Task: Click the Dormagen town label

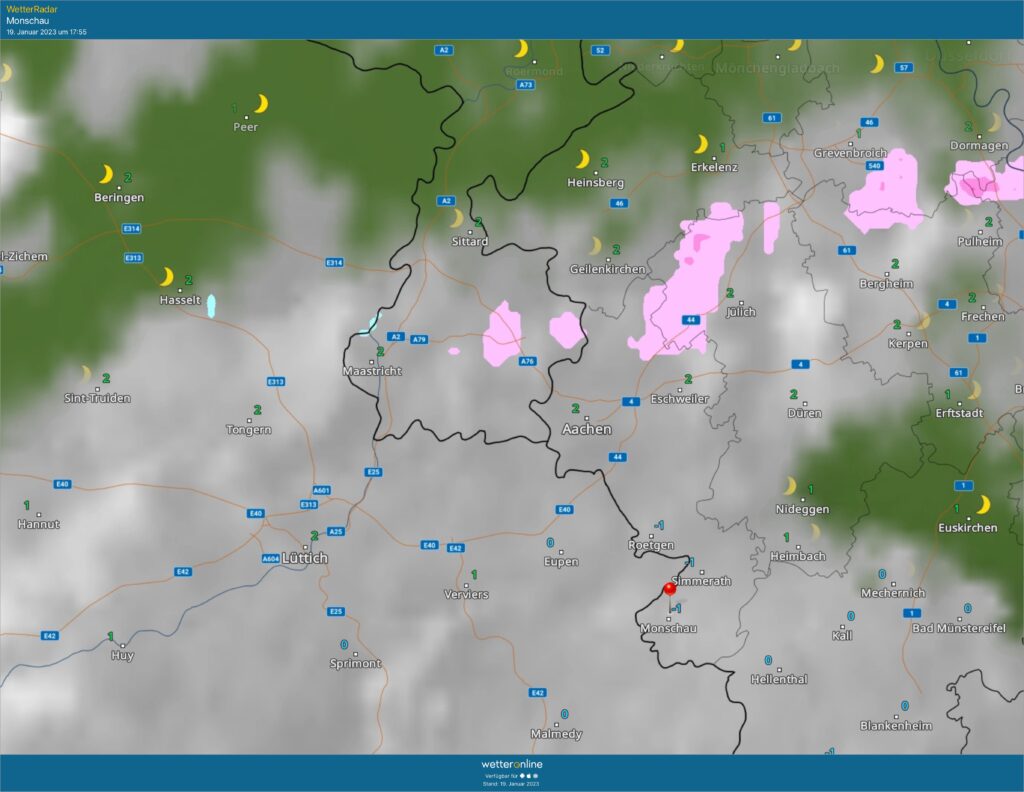Action: point(979,146)
